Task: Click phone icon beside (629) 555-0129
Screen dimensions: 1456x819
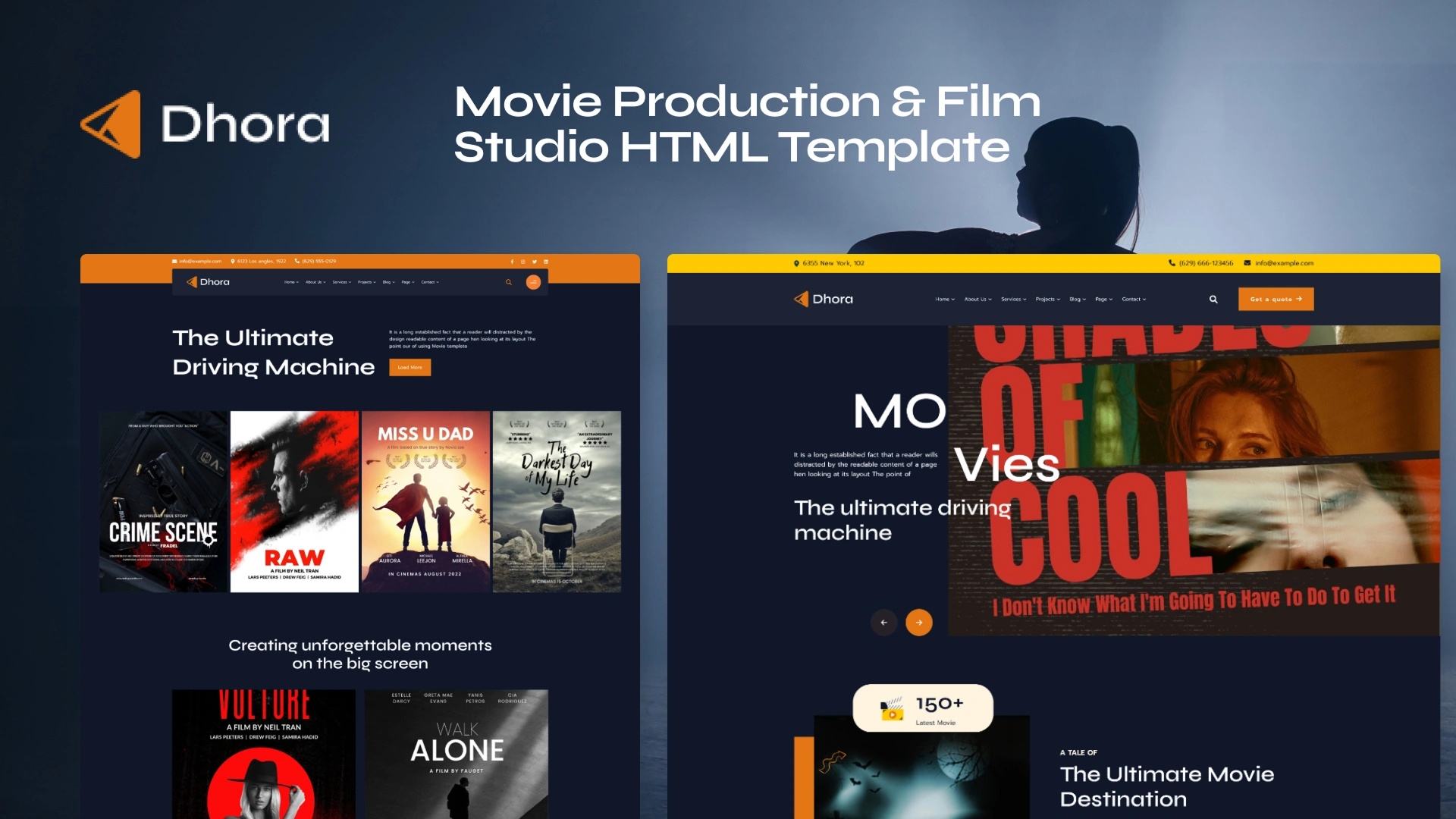Action: click(x=297, y=261)
